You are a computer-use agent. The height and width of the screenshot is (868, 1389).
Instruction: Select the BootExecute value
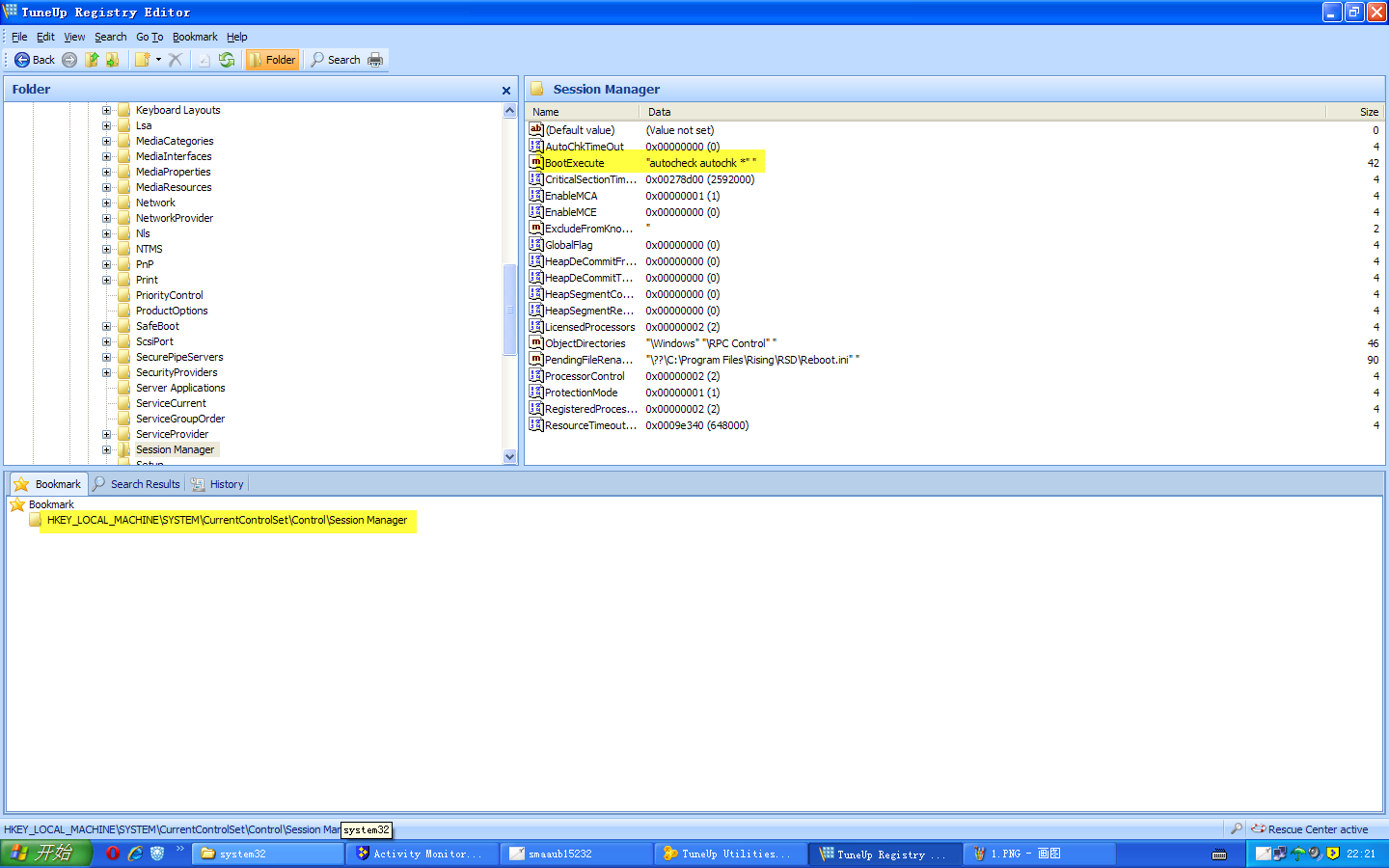click(575, 163)
